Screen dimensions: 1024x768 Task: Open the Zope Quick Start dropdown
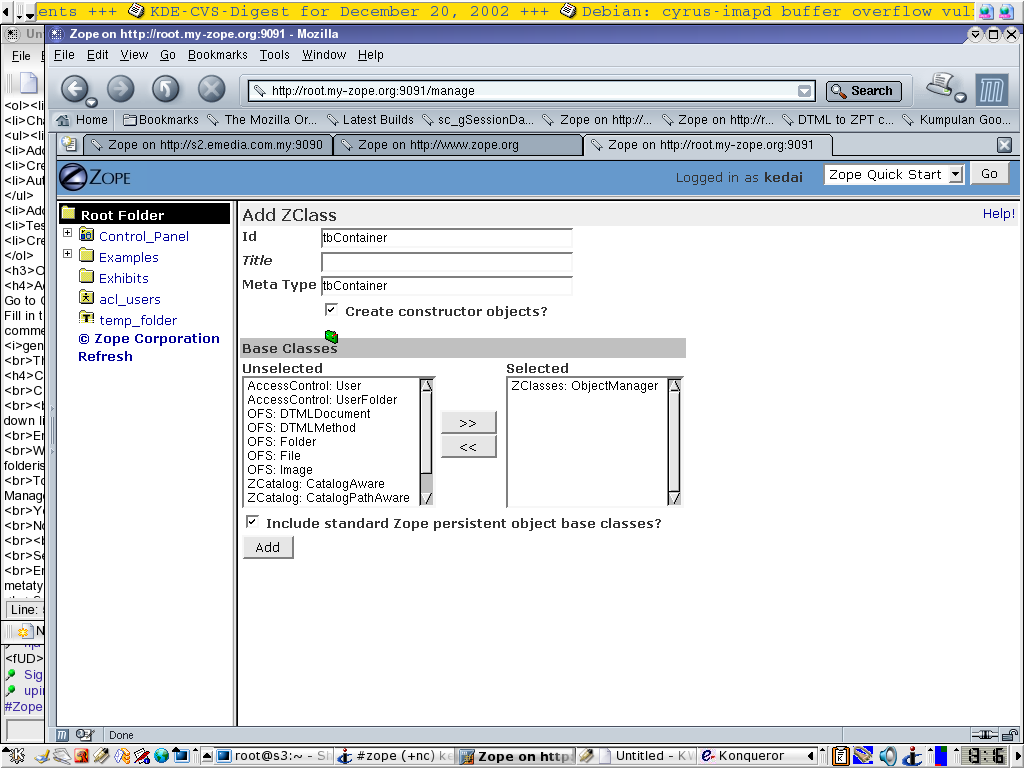pos(955,174)
